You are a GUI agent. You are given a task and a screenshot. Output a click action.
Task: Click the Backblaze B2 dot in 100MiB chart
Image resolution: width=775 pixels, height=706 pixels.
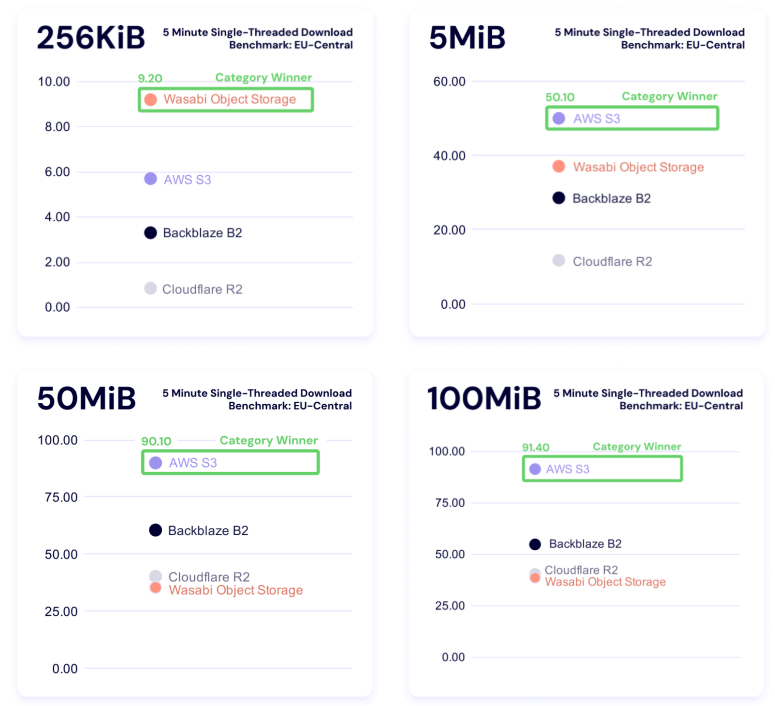coord(535,544)
